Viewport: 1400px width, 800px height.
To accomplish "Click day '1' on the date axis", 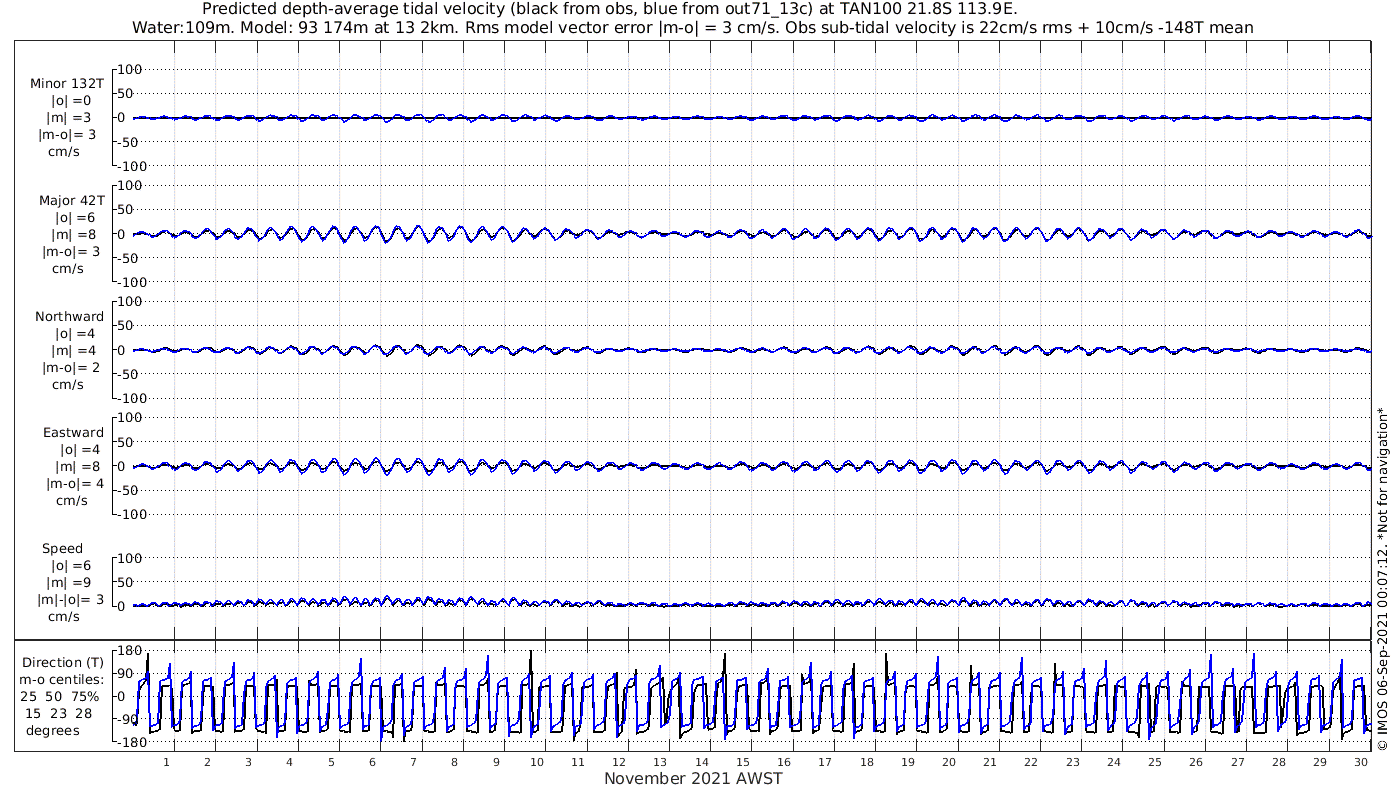I will [x=167, y=763].
